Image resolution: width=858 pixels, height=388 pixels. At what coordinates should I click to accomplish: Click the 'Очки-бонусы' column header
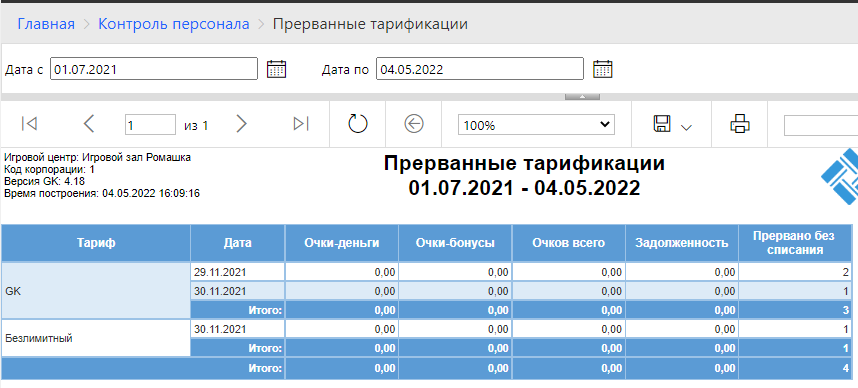[455, 243]
